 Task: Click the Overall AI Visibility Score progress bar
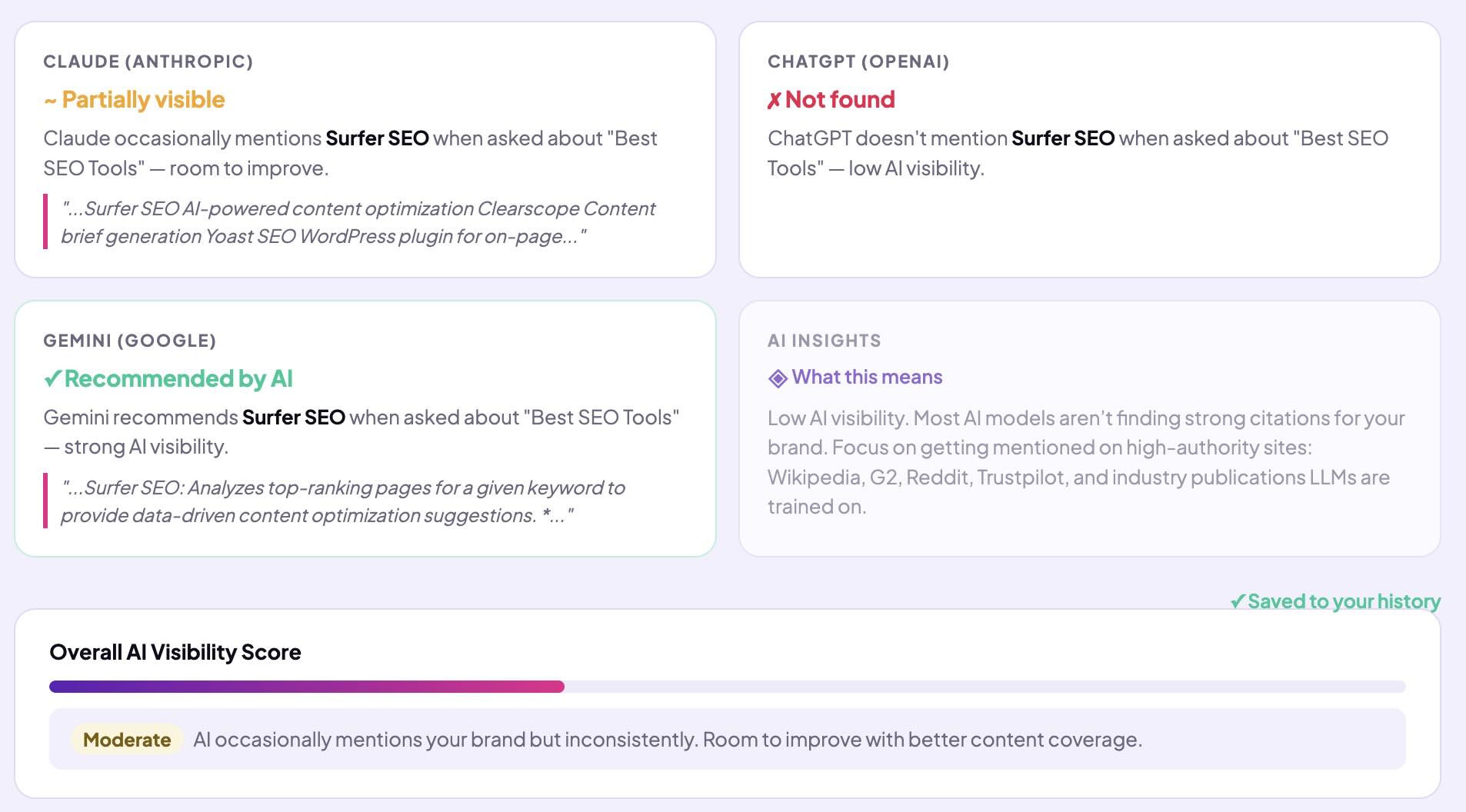[727, 687]
